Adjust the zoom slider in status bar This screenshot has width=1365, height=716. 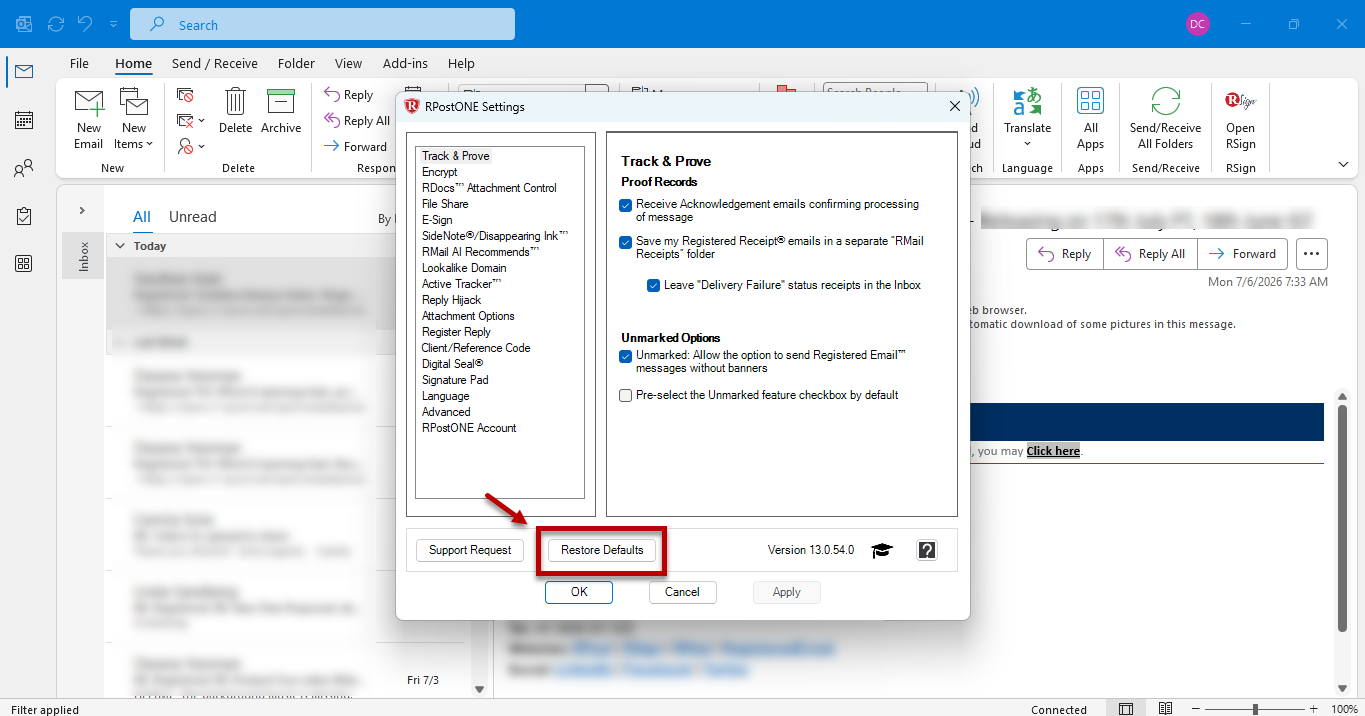1254,709
